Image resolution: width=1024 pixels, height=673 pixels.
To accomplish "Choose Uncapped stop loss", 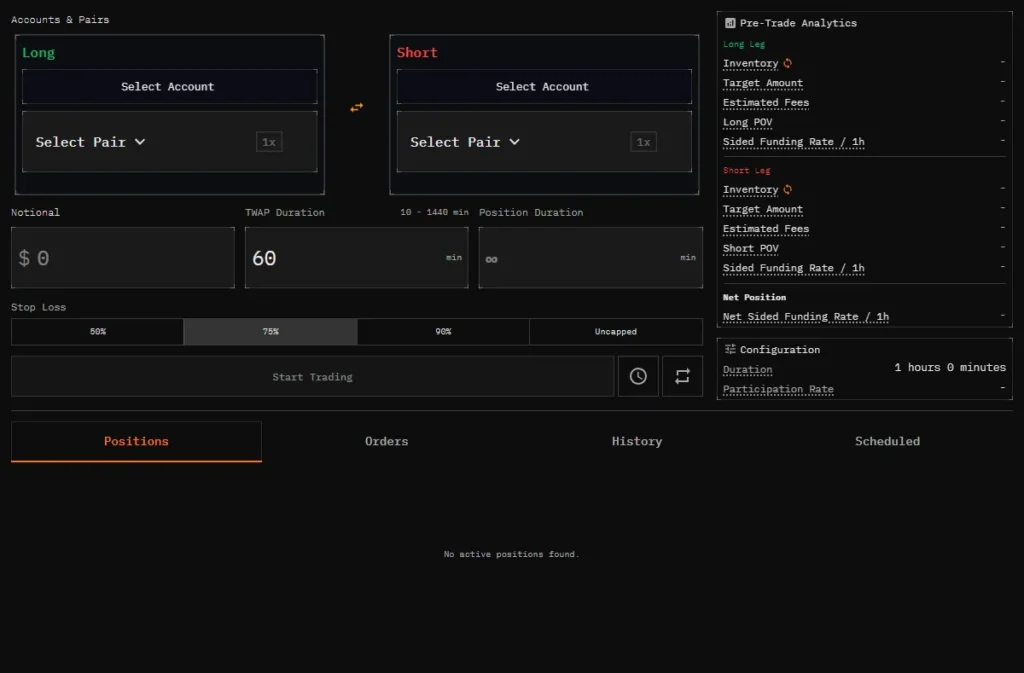I will point(615,332).
